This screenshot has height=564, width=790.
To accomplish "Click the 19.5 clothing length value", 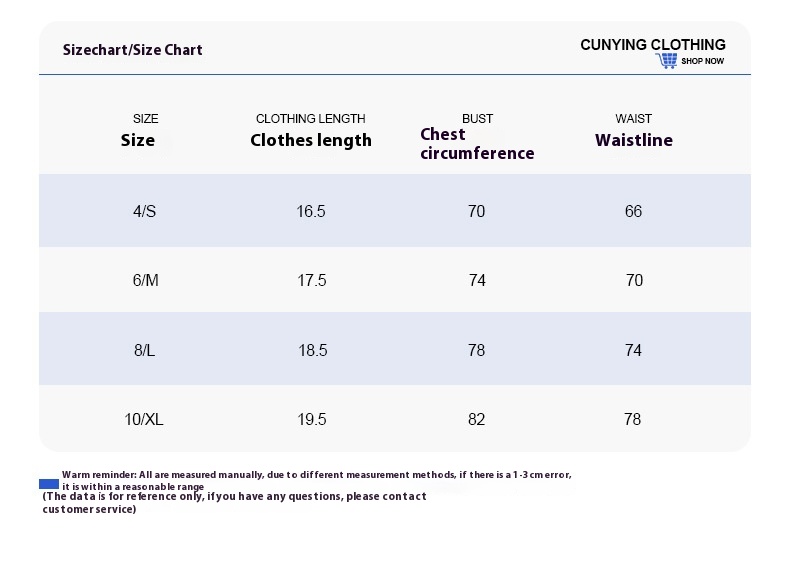I will (312, 419).
